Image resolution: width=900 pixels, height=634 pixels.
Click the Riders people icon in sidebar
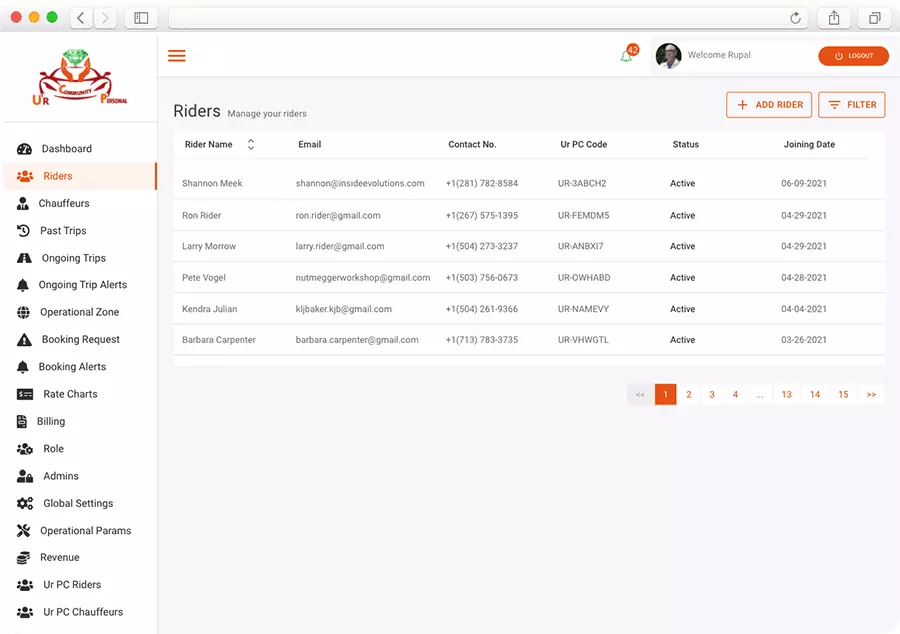(25, 176)
